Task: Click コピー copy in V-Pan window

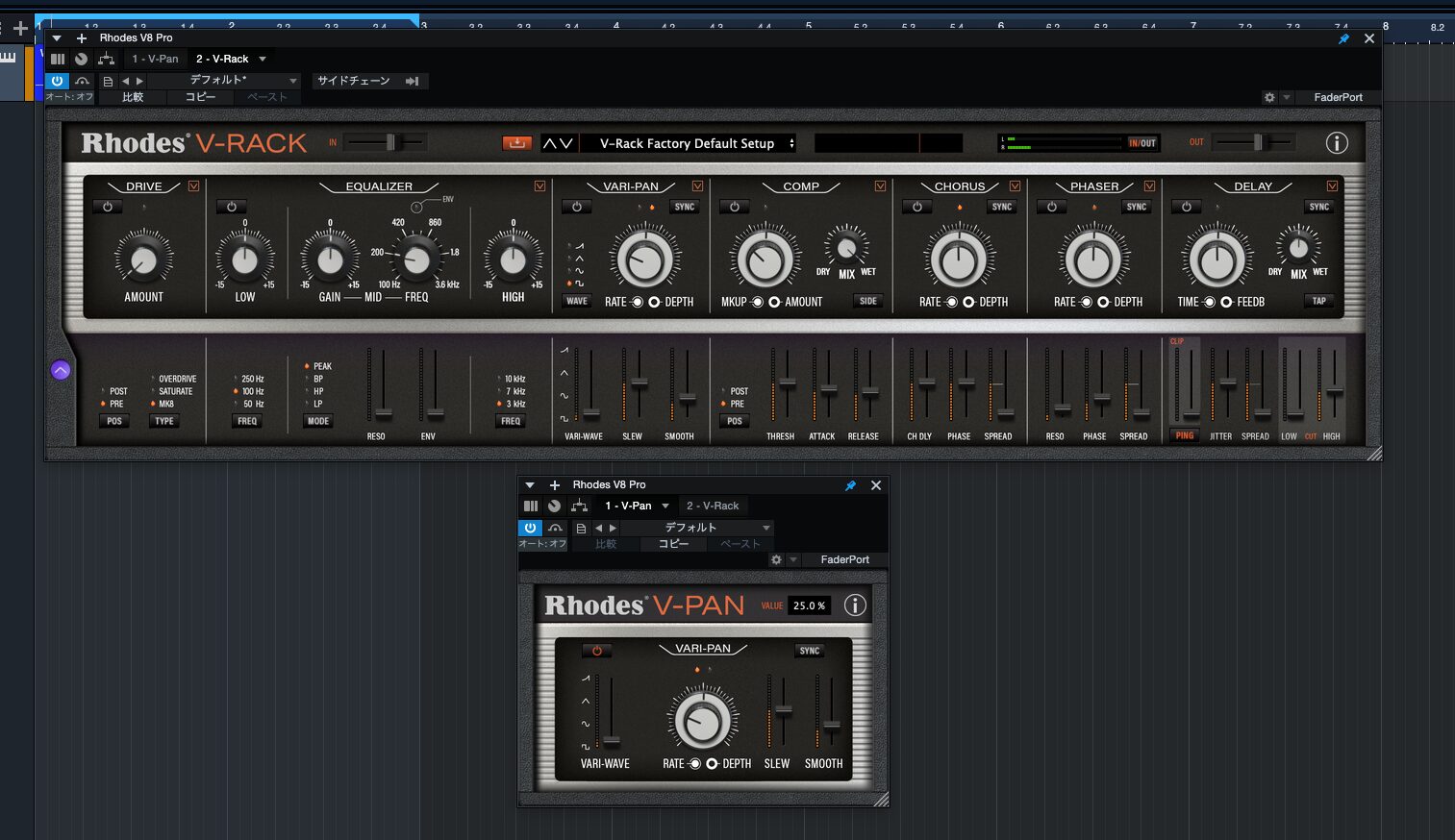Action: [x=673, y=544]
